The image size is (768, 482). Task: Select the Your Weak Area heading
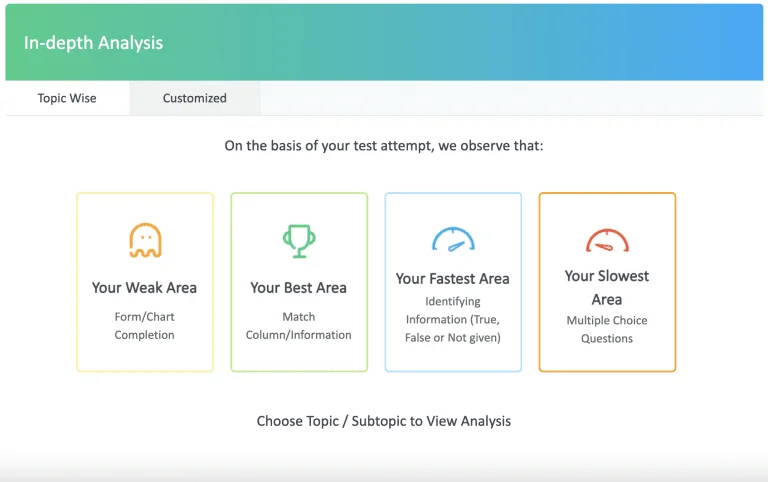144,287
